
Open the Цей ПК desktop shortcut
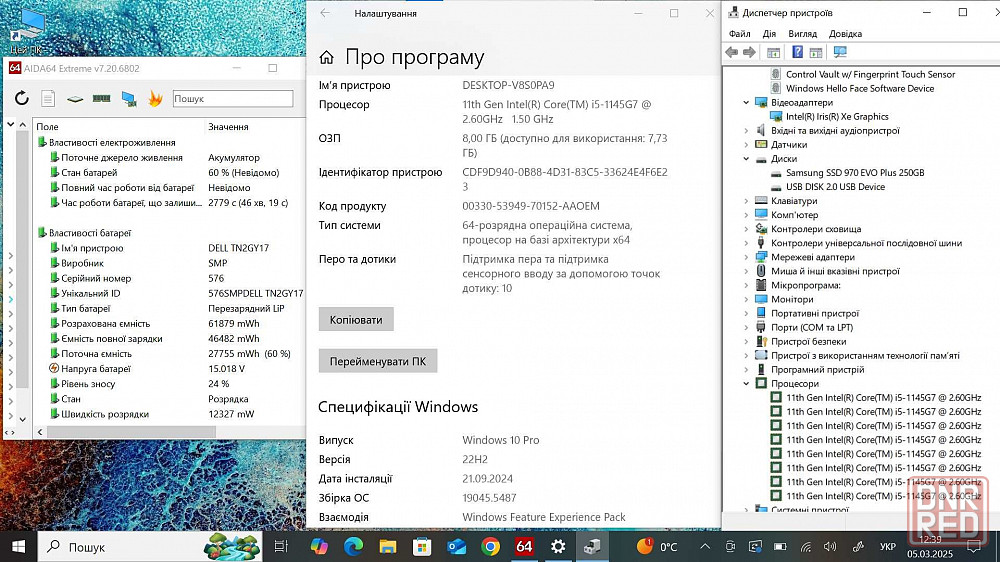click(x=26, y=31)
